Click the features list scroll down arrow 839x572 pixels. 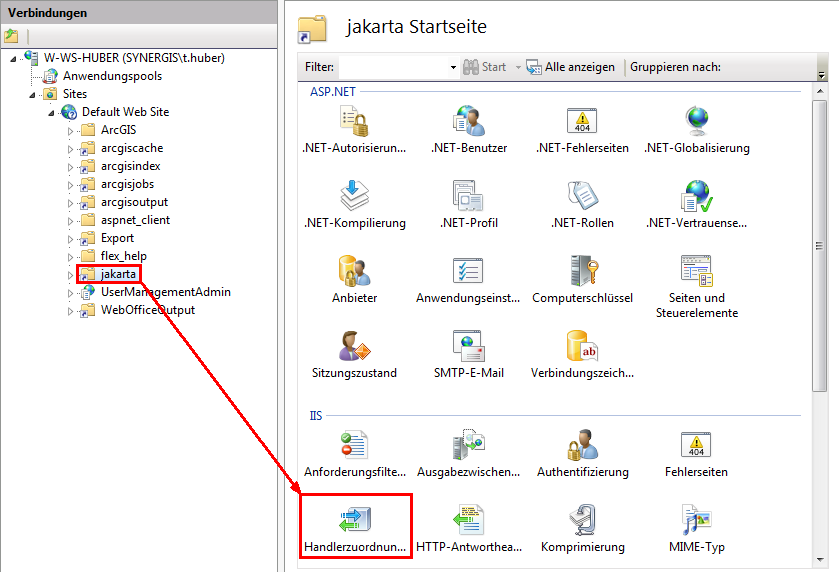[x=820, y=560]
